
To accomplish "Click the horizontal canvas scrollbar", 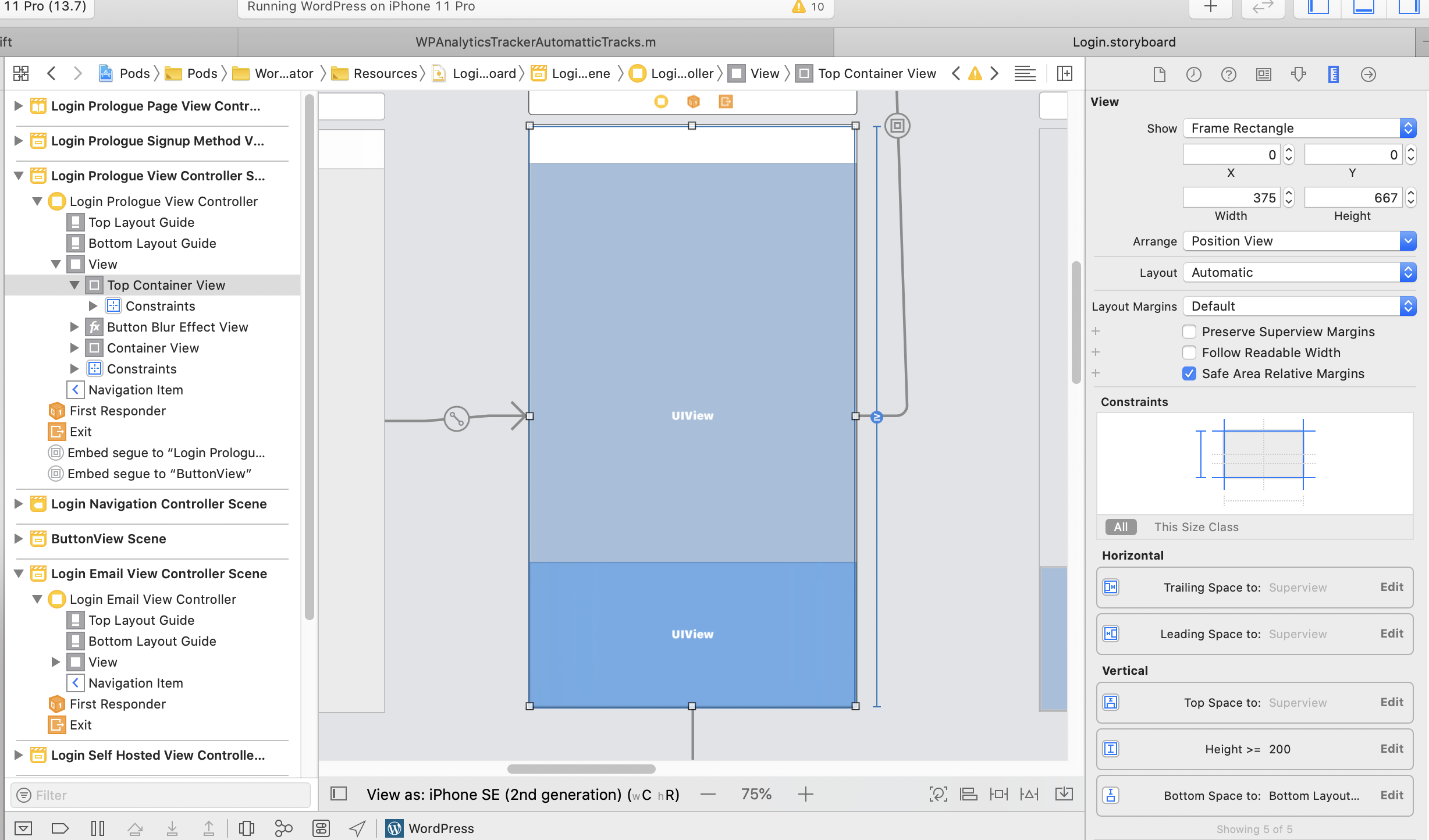I will pyautogui.click(x=581, y=769).
